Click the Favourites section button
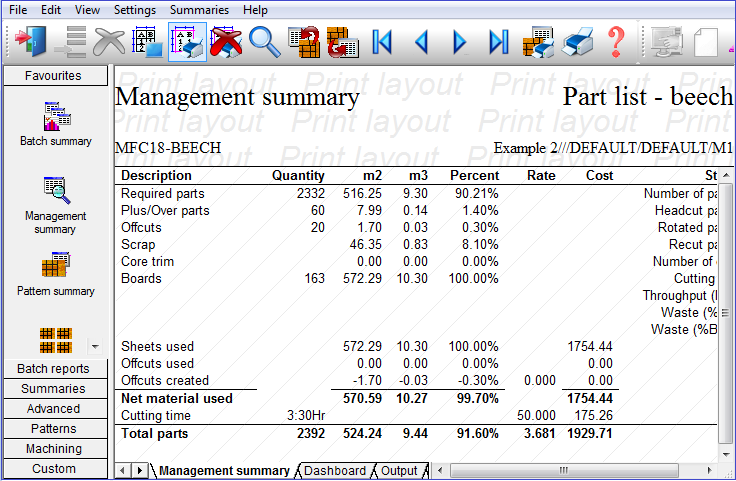 click(x=55, y=76)
